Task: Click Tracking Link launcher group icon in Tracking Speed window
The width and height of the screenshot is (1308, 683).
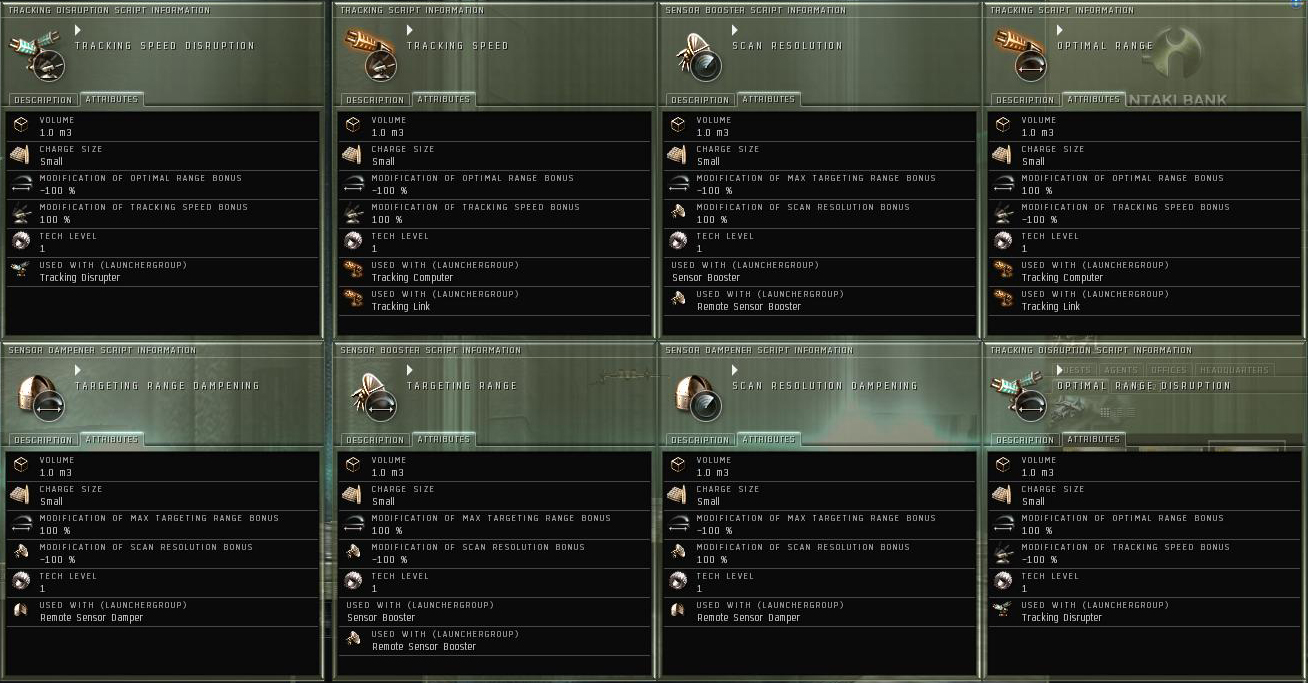Action: [x=352, y=299]
